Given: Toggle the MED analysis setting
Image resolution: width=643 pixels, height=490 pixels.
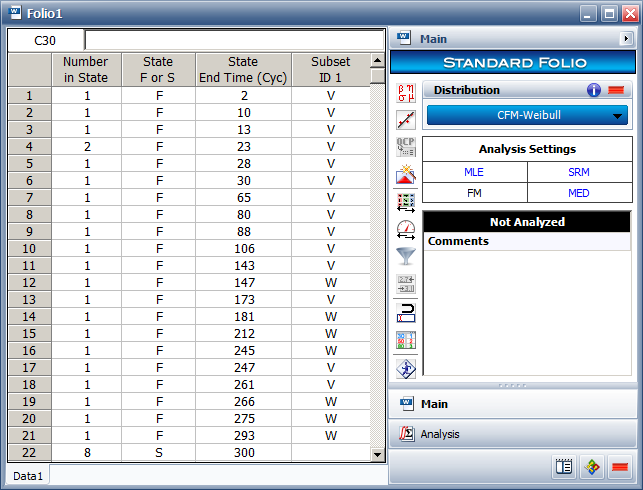Looking at the screenshot, I should point(579,193).
